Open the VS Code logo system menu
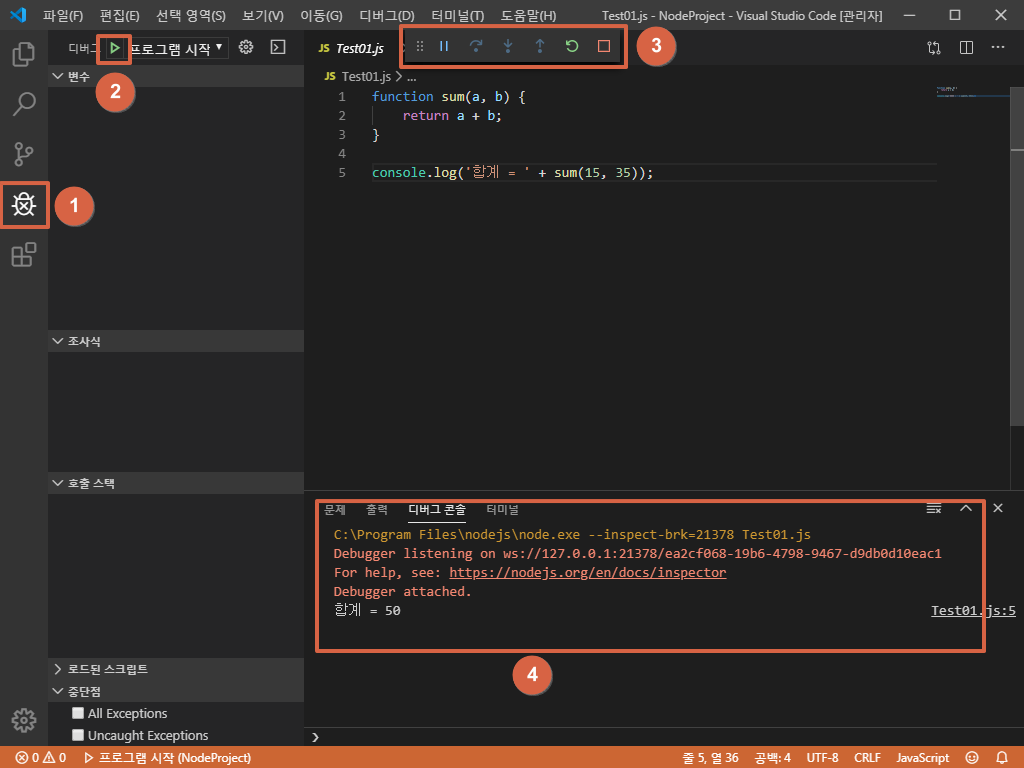Screen dimensions: 1024x768 (x=18, y=14)
